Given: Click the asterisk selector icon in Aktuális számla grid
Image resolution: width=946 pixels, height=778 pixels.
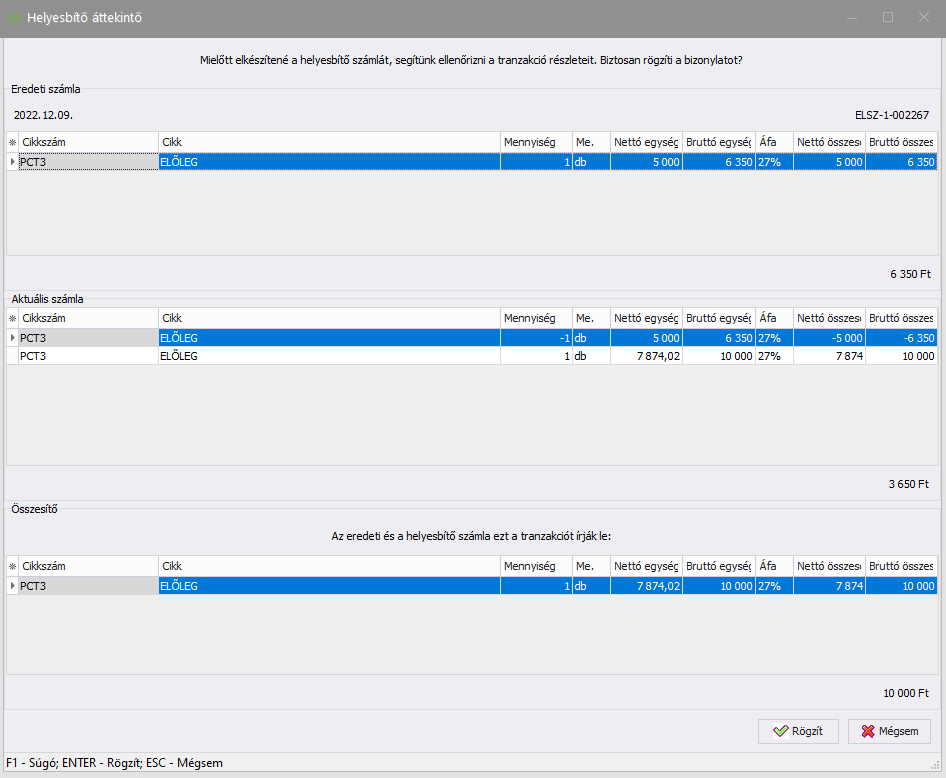Looking at the screenshot, I should pyautogui.click(x=13, y=318).
